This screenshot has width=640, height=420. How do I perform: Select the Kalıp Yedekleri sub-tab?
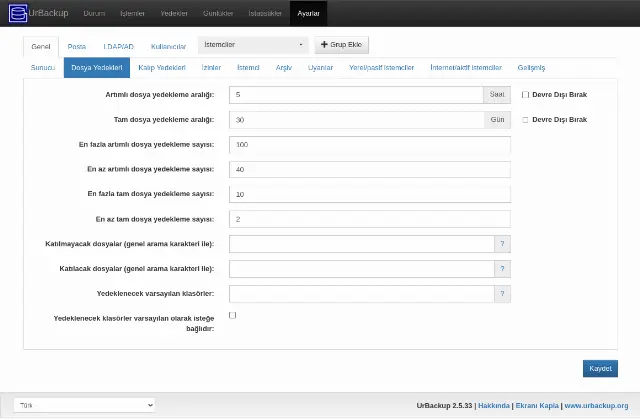point(162,68)
